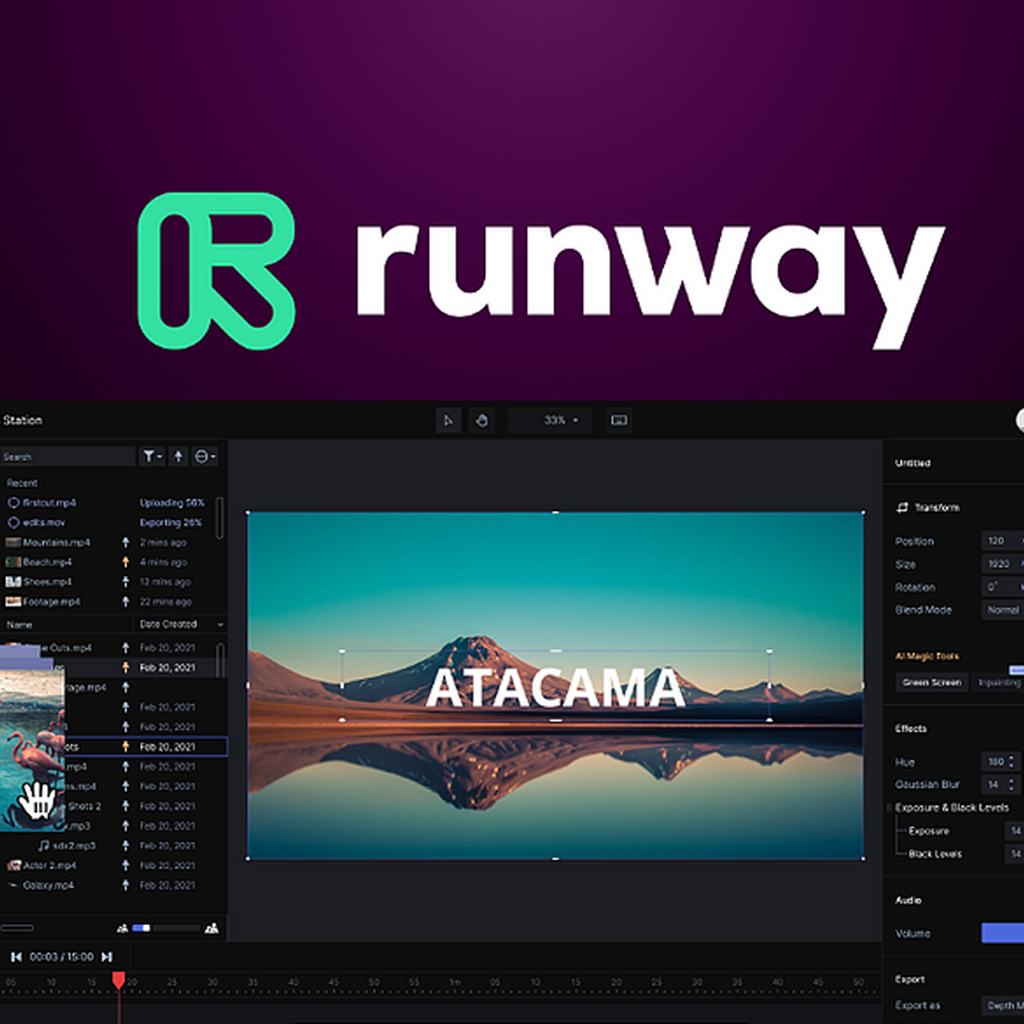Image resolution: width=1024 pixels, height=1024 pixels.
Task: Click the 00:03 / 15:00 timecode
Action: pyautogui.click(x=61, y=957)
